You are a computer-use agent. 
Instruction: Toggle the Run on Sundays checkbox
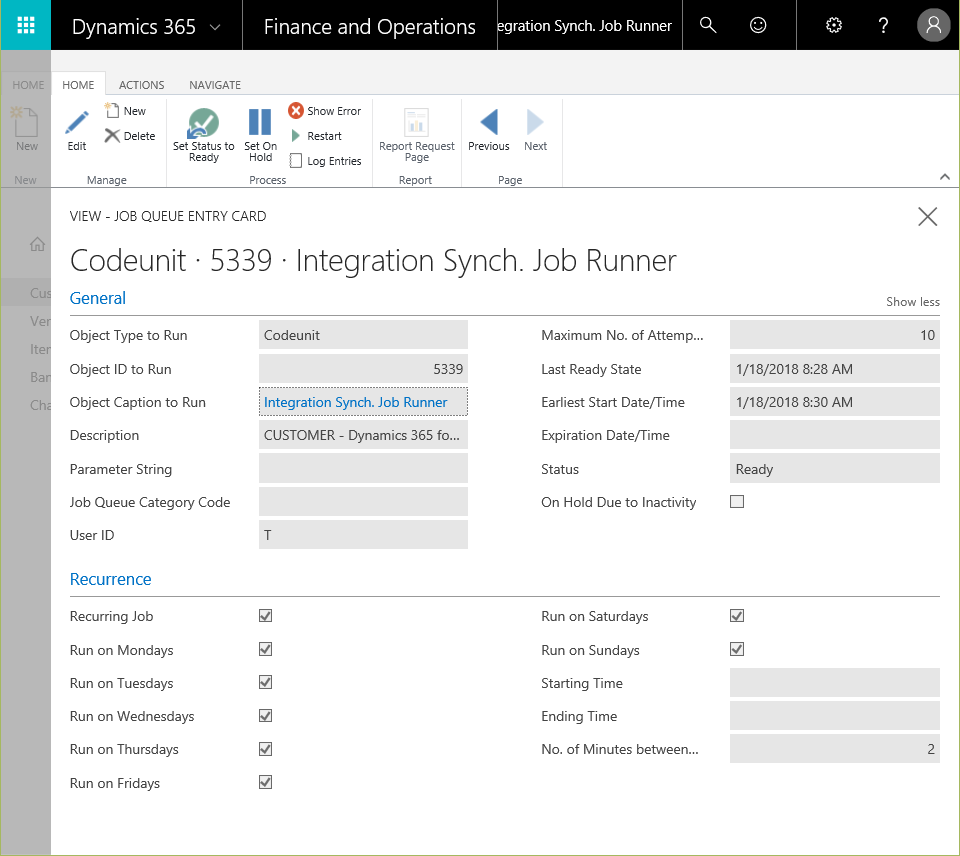click(x=737, y=649)
